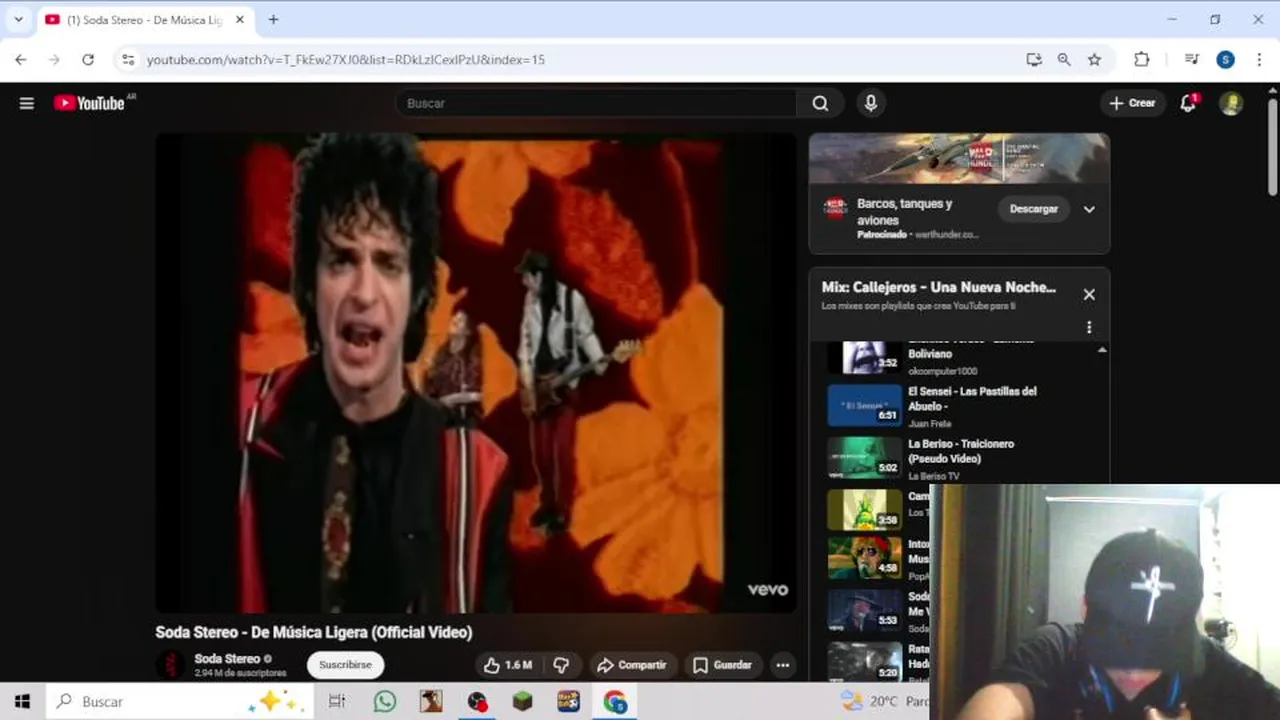Click the 3:58 playlist video thumbnail
The image size is (1280, 720).
tap(865, 510)
